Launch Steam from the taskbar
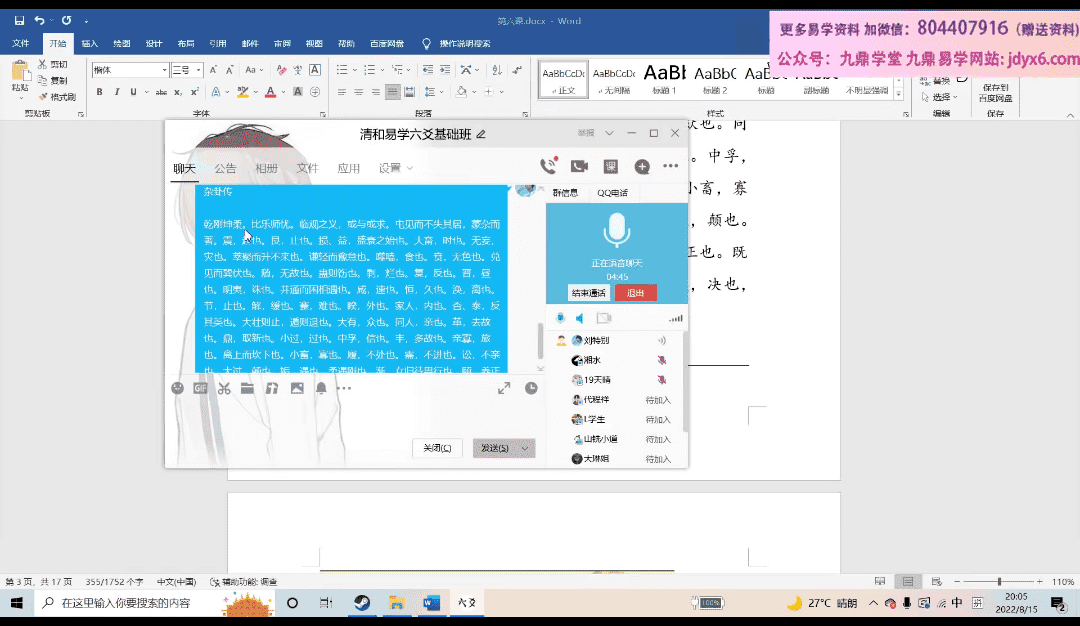Screen dimensions: 1080x626 point(361,603)
